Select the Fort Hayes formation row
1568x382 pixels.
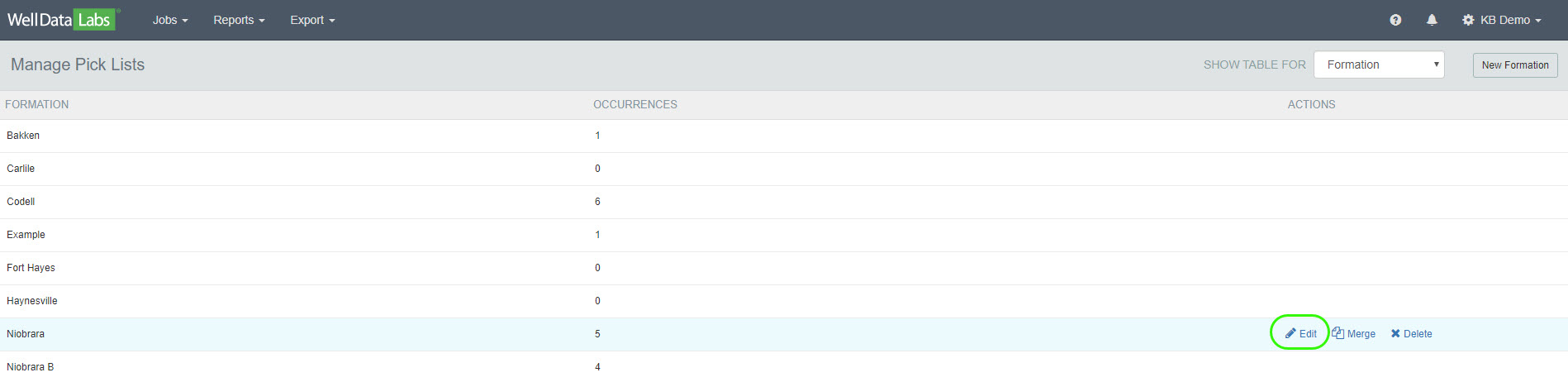point(31,268)
